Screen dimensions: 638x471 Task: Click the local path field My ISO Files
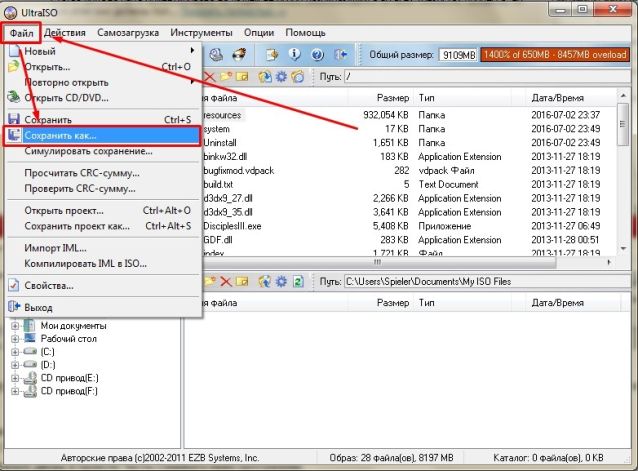(x=487, y=281)
